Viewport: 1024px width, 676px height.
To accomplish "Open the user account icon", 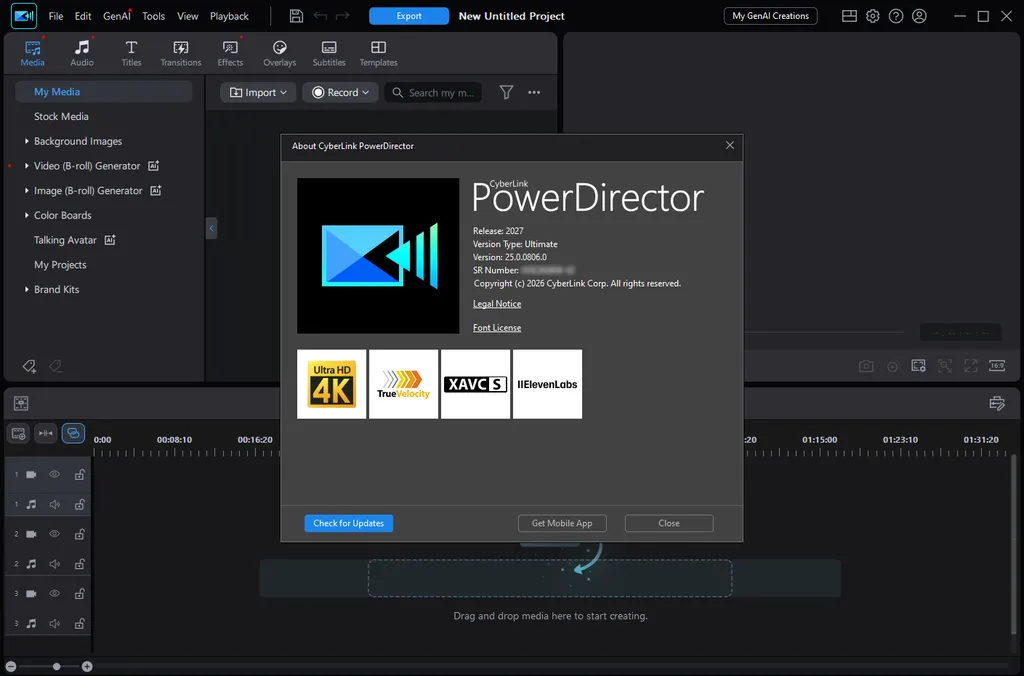I will pos(919,16).
